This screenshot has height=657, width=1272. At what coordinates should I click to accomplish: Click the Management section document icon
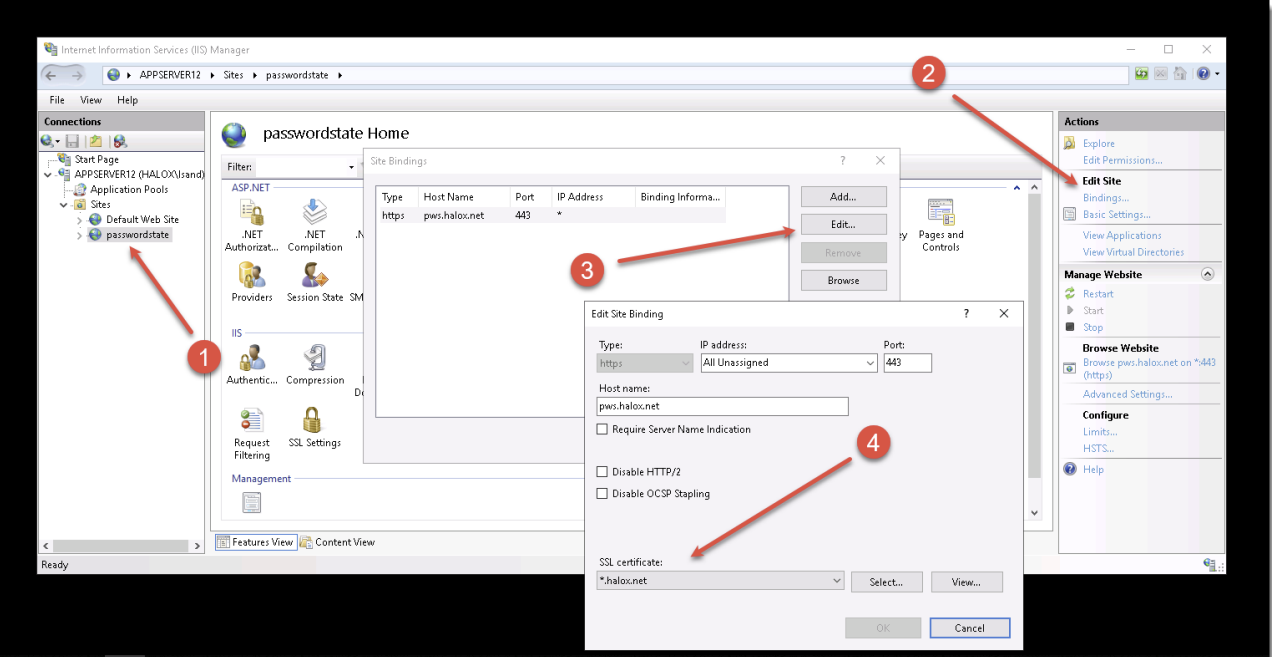pos(252,503)
